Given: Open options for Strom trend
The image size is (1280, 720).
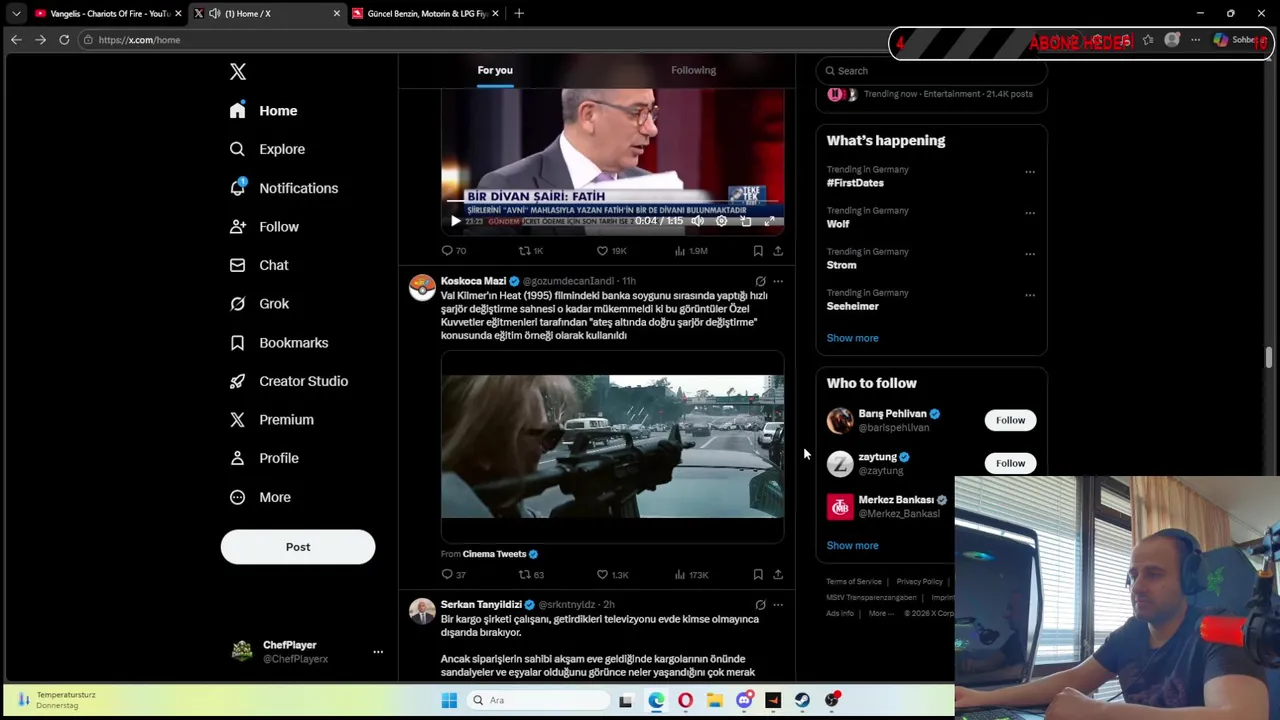Looking at the screenshot, I should pos(1030,254).
